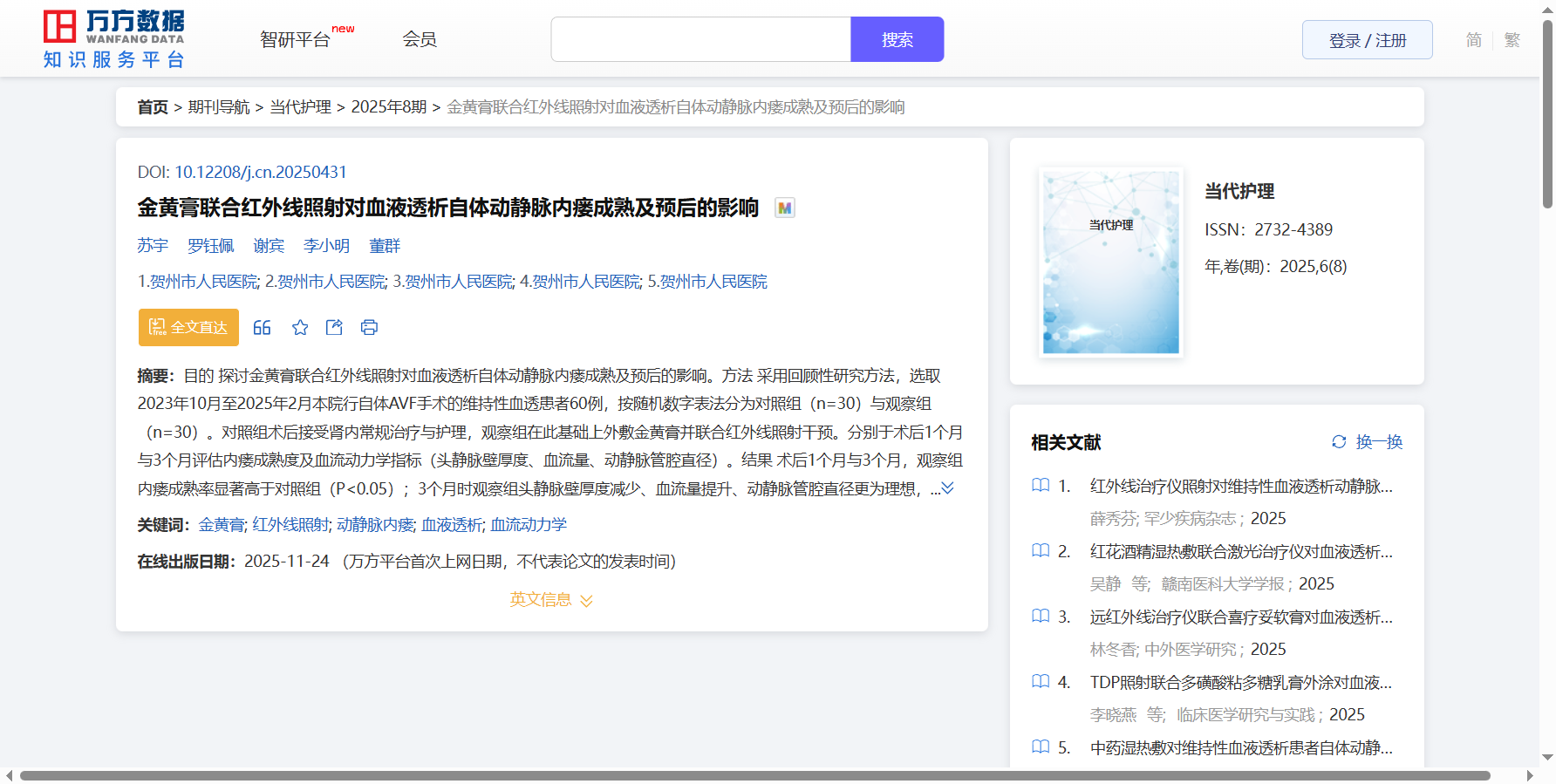Open the 会员 menu item
Image resolution: width=1556 pixels, height=784 pixels.
click(420, 39)
